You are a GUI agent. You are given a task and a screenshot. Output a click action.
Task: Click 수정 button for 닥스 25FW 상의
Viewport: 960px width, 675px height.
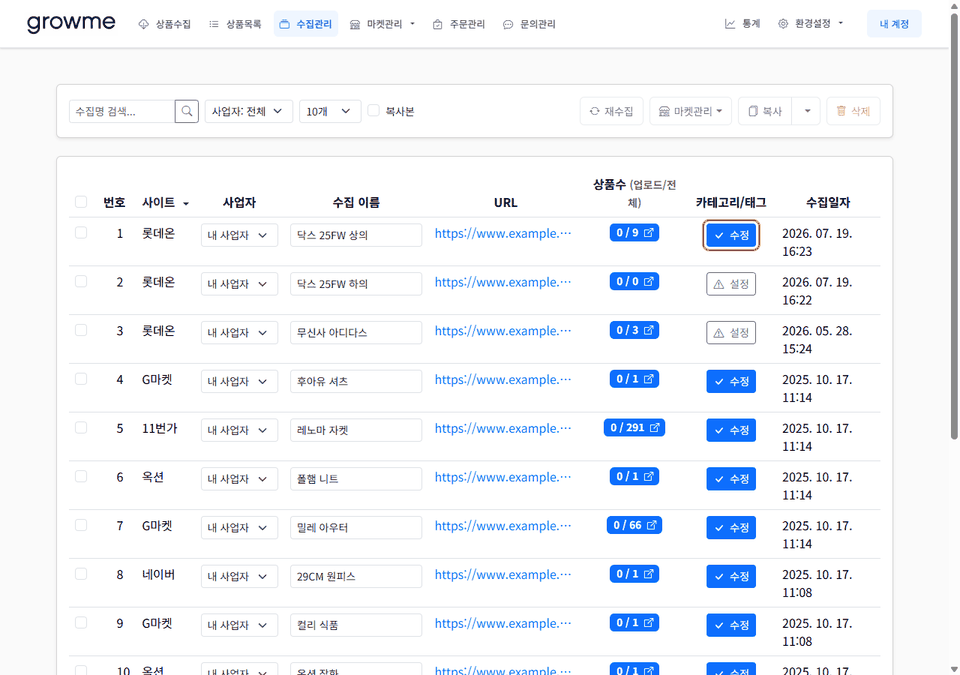pyautogui.click(x=731, y=235)
